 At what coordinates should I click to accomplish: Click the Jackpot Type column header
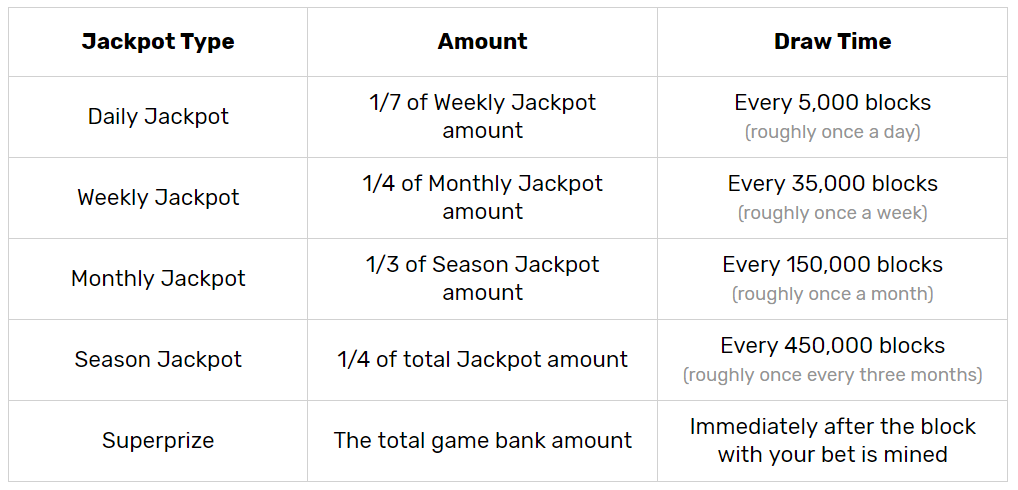(158, 42)
